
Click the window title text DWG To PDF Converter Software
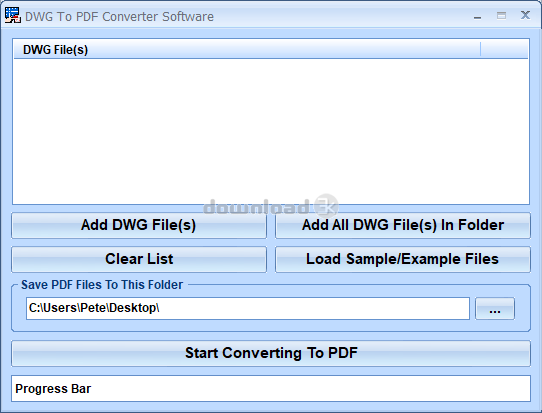pyautogui.click(x=120, y=17)
